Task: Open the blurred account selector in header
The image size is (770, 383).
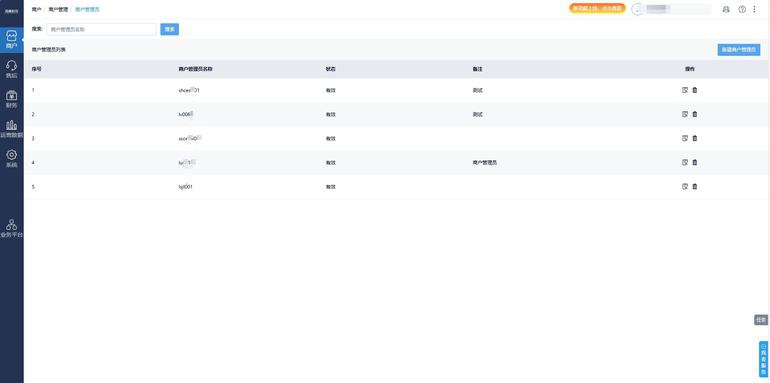Action: tap(671, 9)
